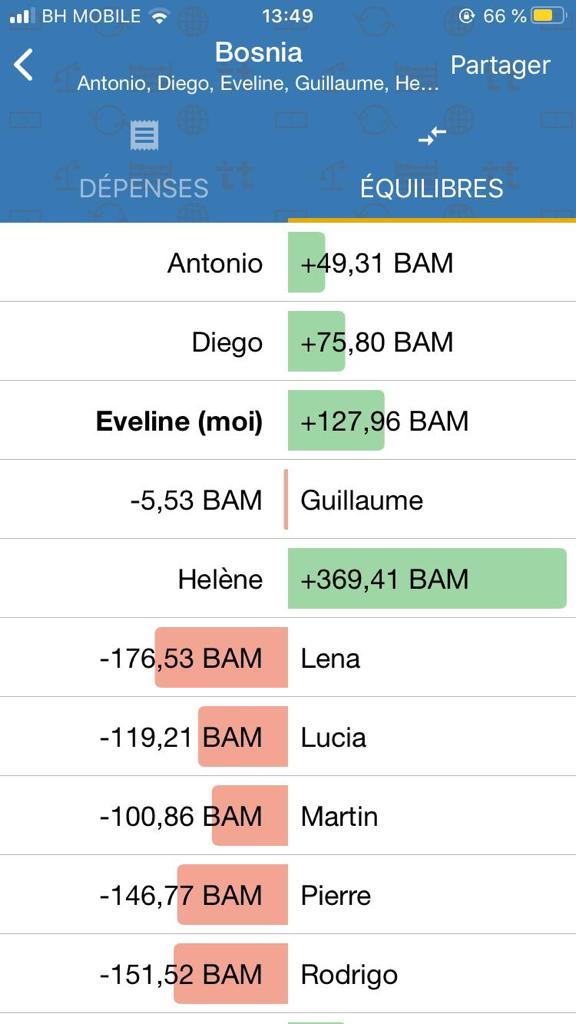
Task: Tap the orientation lock icon in status bar
Action: click(466, 16)
